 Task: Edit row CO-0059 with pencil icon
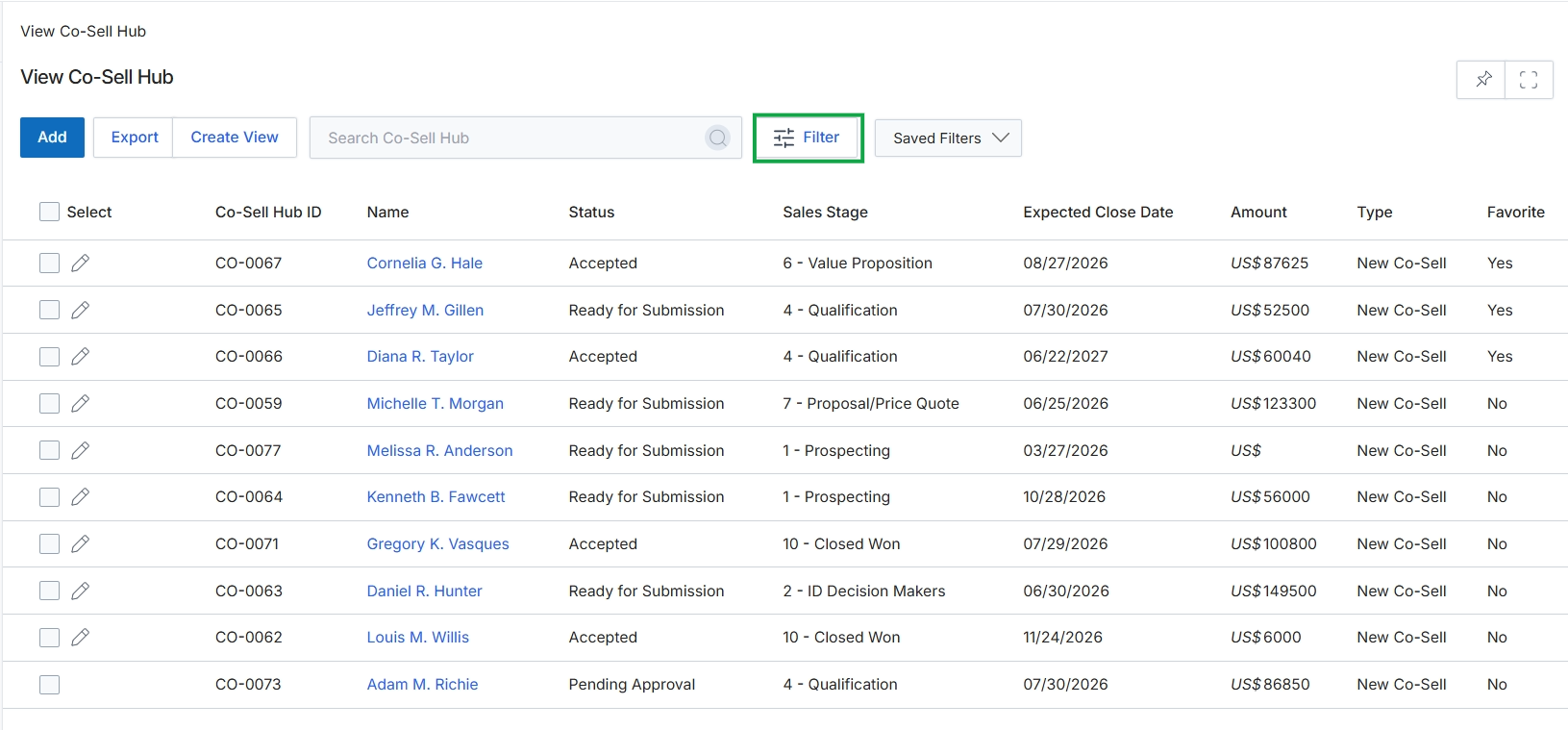(x=81, y=403)
